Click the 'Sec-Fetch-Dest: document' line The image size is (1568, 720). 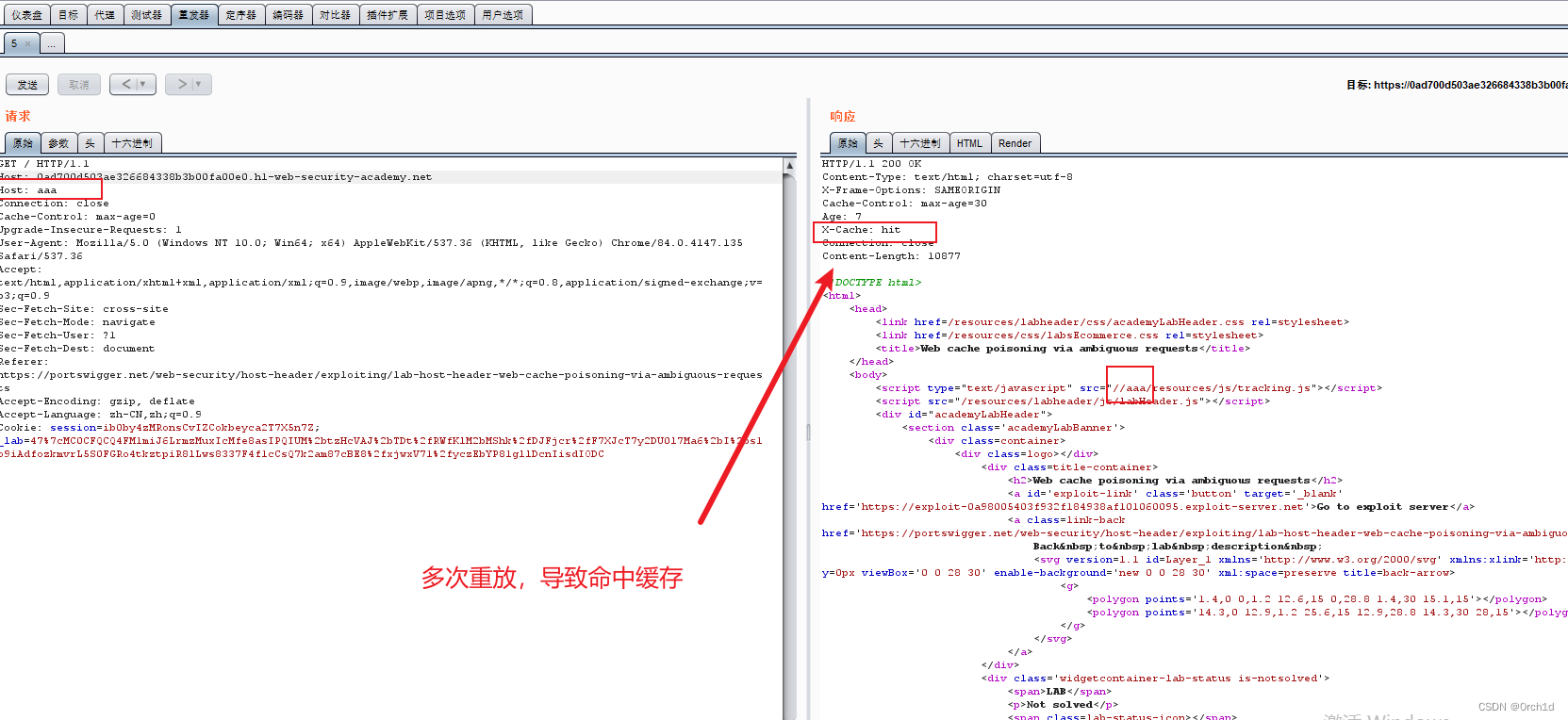click(x=77, y=349)
